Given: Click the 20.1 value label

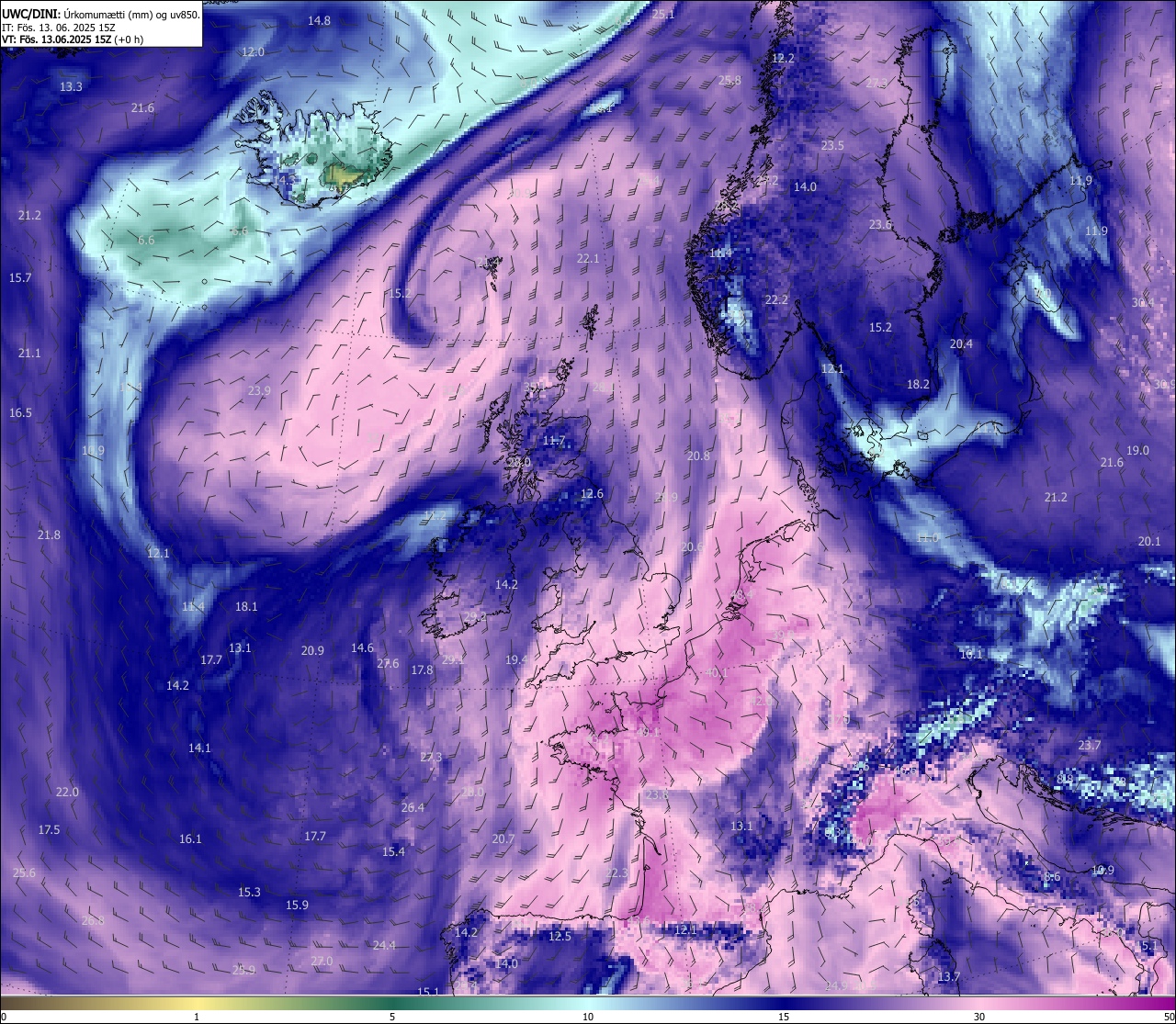Looking at the screenshot, I should (x=1149, y=541).
